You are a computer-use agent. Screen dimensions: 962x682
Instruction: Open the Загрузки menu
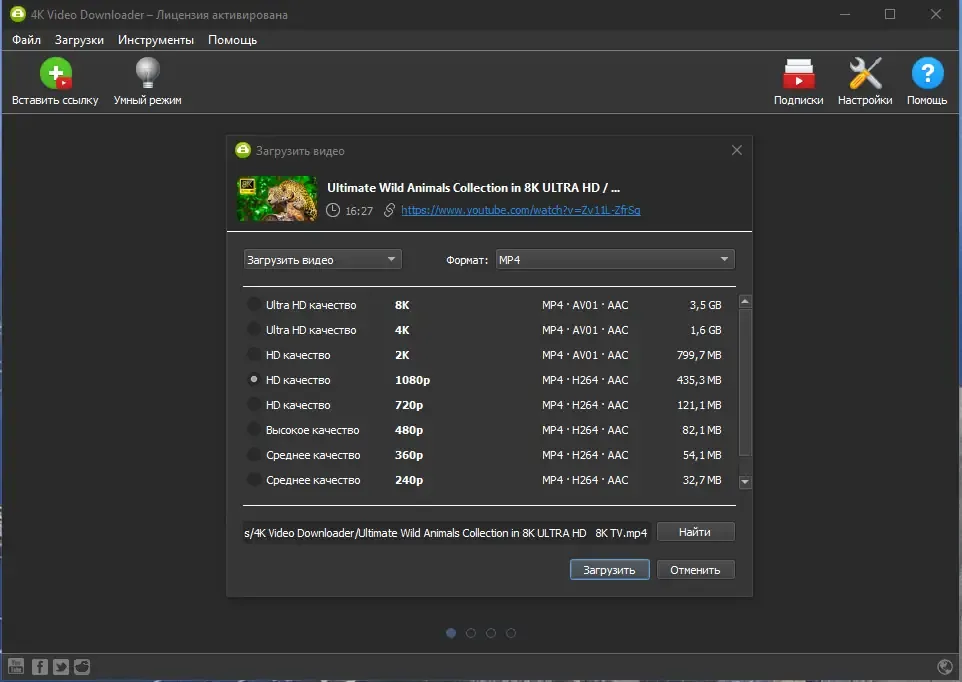coord(79,40)
